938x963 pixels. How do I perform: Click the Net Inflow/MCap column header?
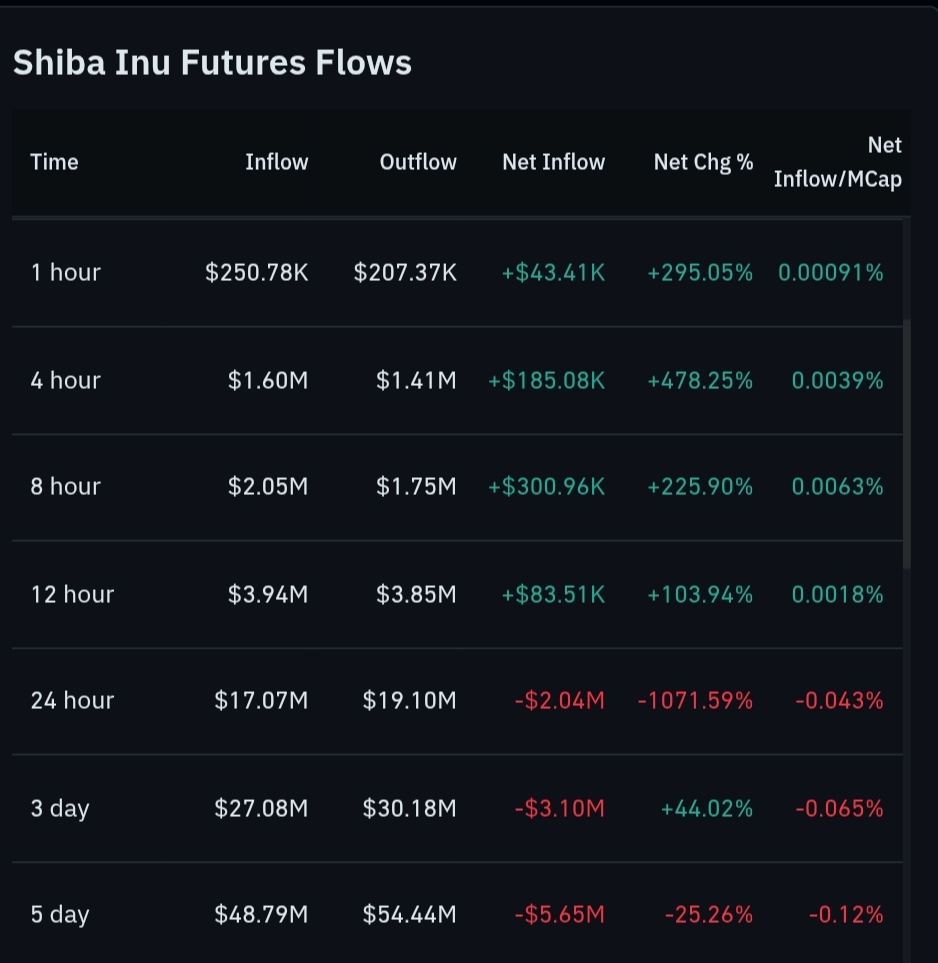[x=838, y=162]
